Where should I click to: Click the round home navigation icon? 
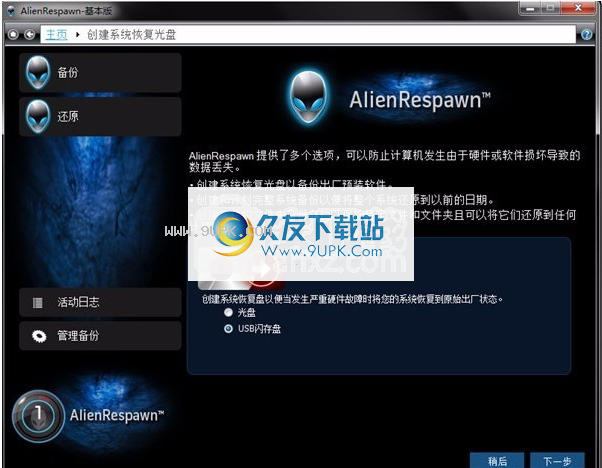(13, 35)
